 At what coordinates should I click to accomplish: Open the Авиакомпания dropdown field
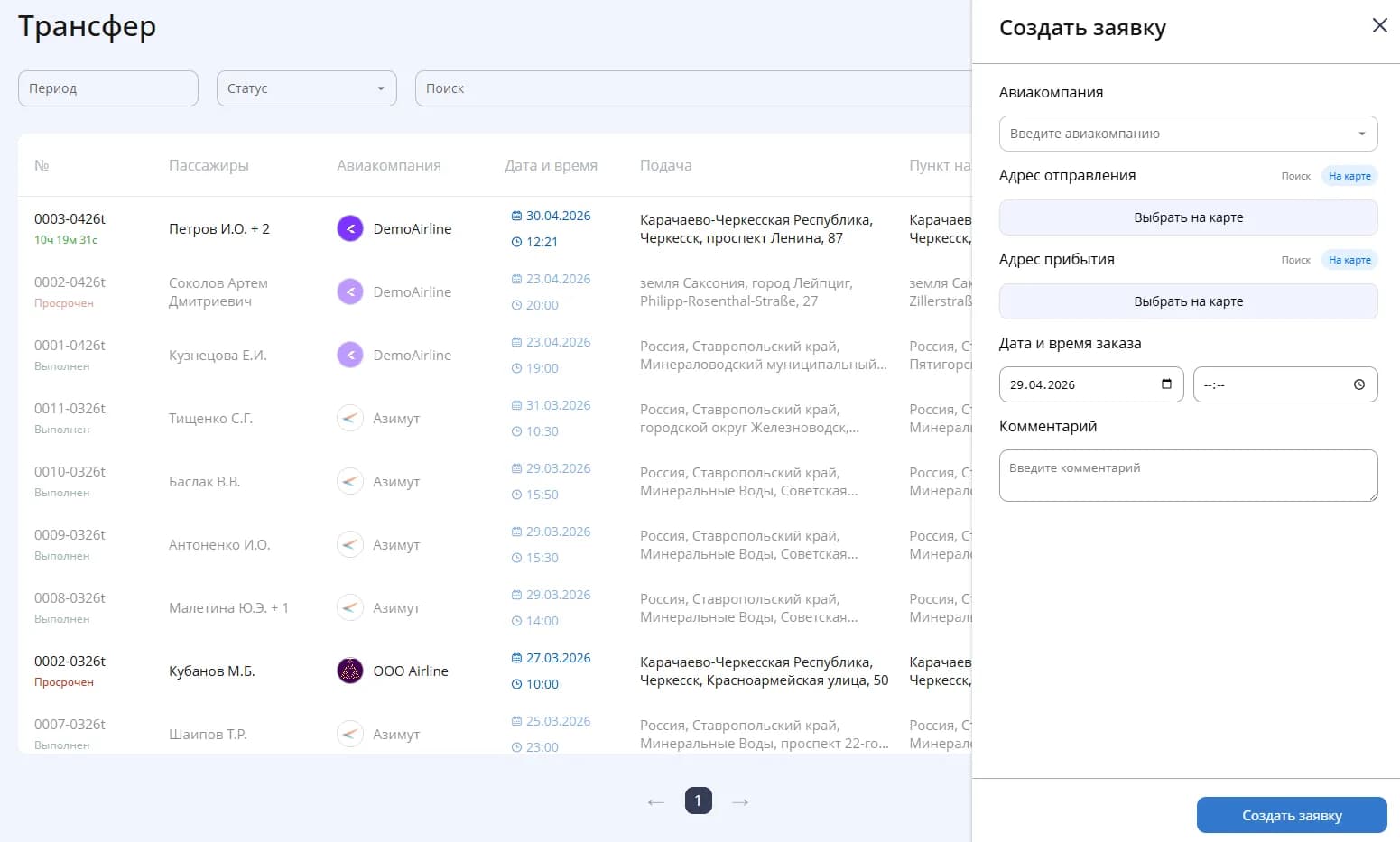(x=1188, y=134)
